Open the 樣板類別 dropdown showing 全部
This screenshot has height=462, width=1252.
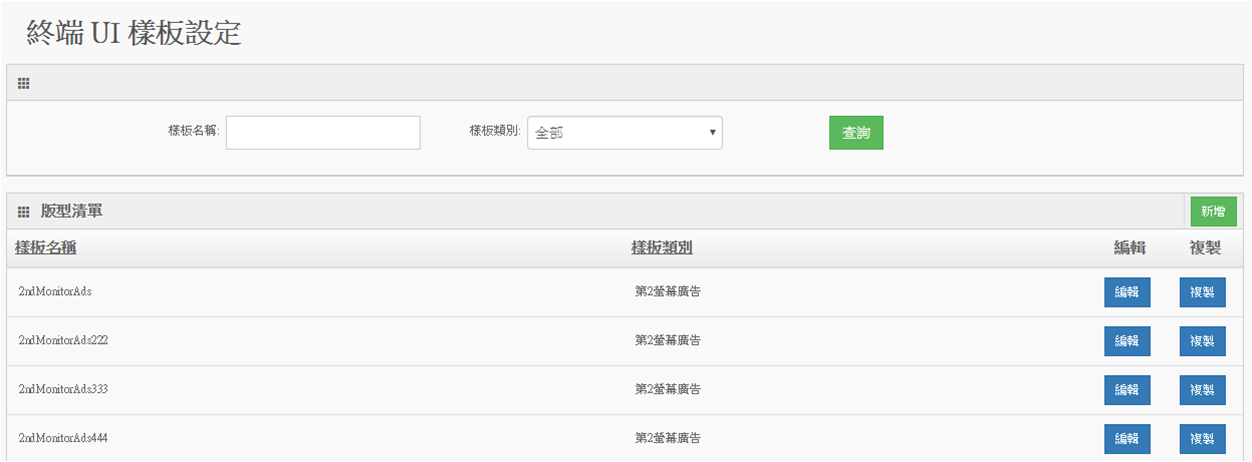625,132
